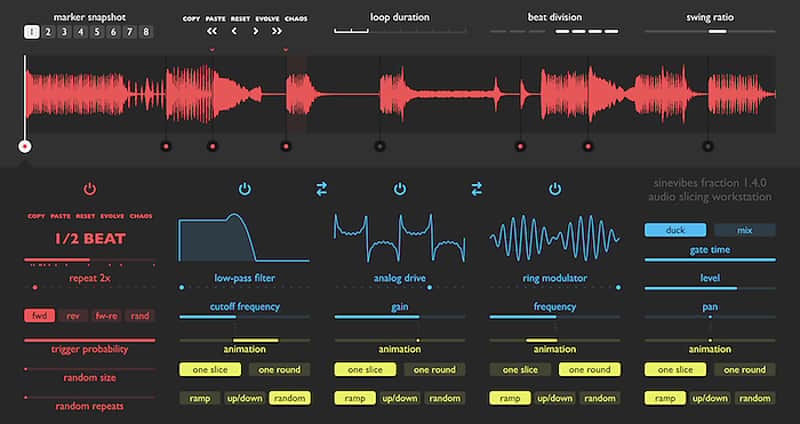Jump to last marker with double-right arrows

[x=277, y=31]
